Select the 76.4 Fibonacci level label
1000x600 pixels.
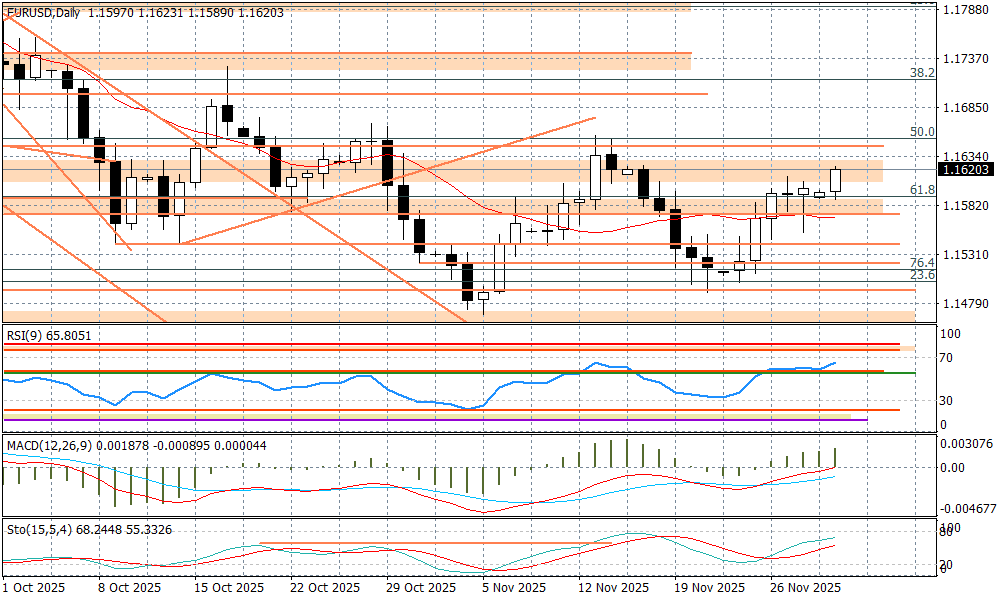point(921,261)
